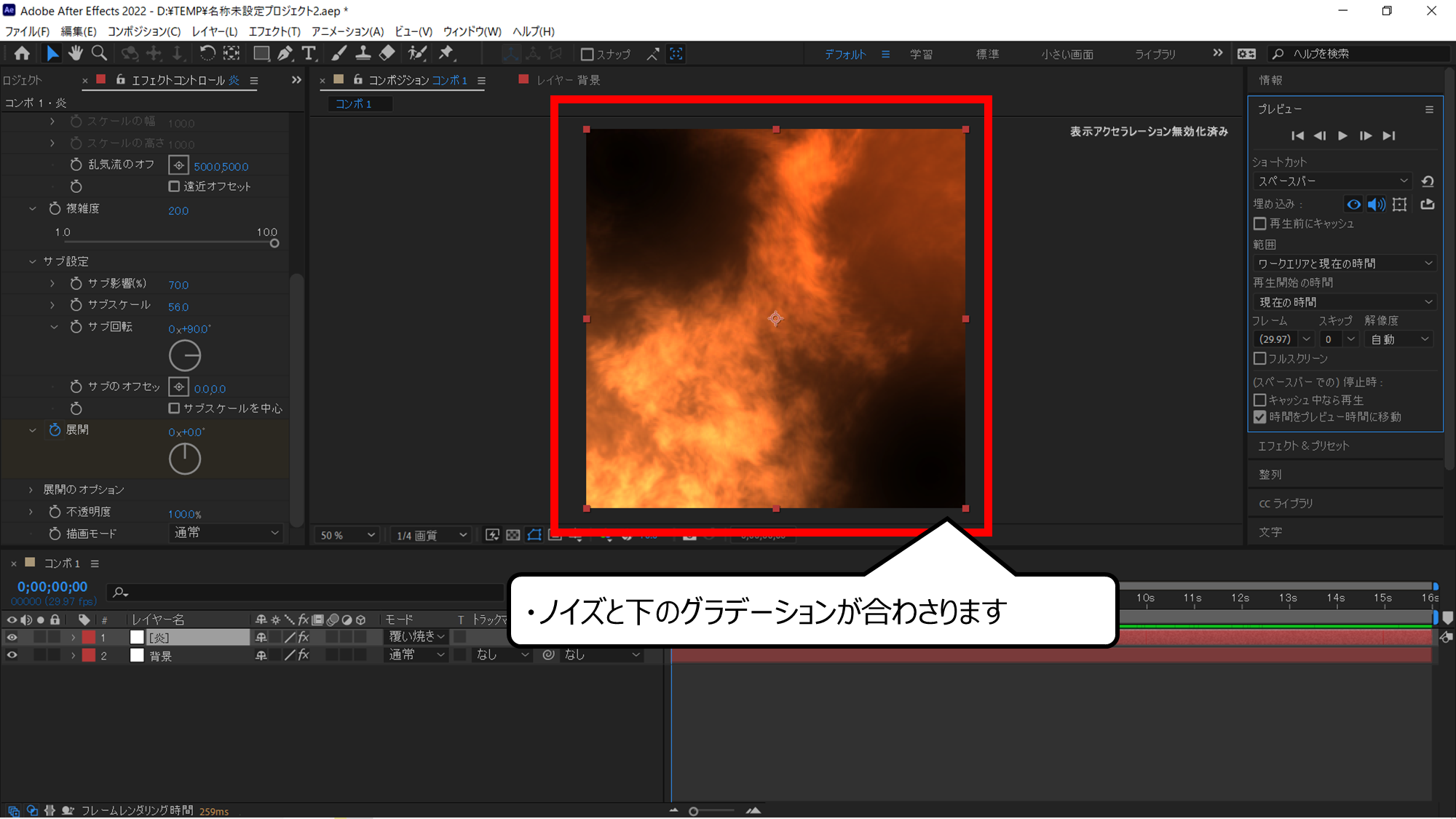Open ワークエリアと現在の時間 range dropdown
Image resolution: width=1456 pixels, height=819 pixels.
tap(1345, 264)
